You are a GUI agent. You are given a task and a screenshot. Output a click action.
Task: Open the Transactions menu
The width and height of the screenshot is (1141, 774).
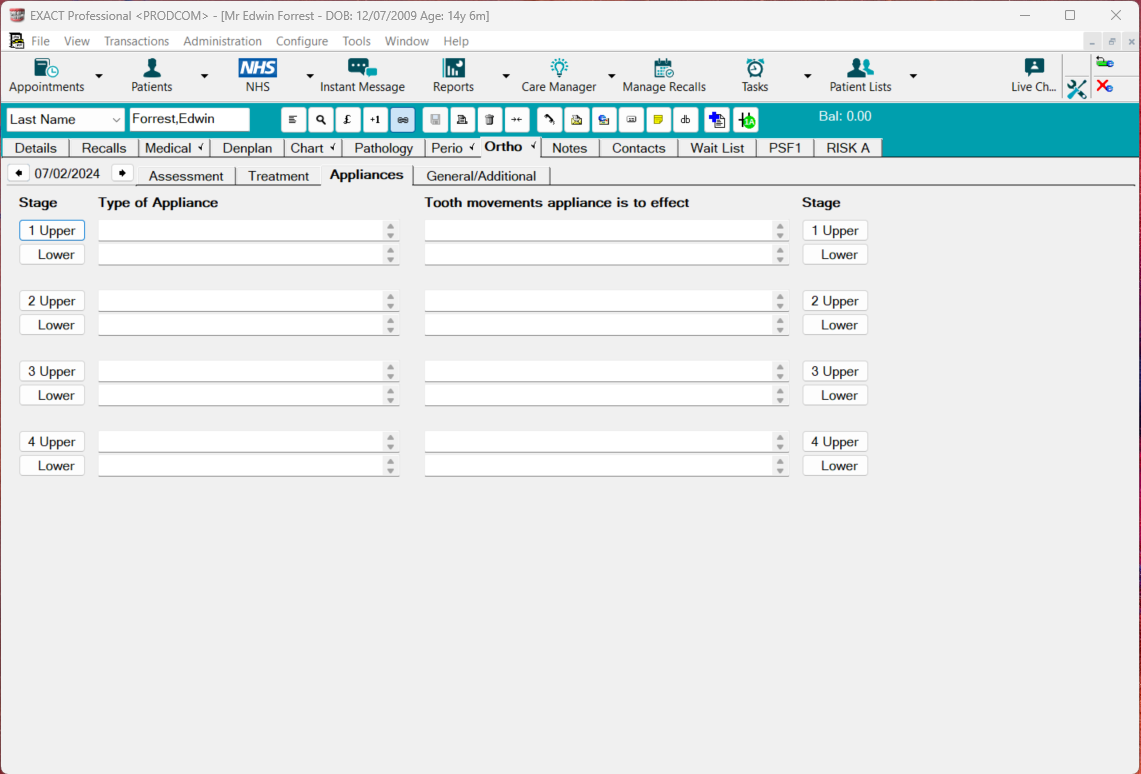point(136,41)
